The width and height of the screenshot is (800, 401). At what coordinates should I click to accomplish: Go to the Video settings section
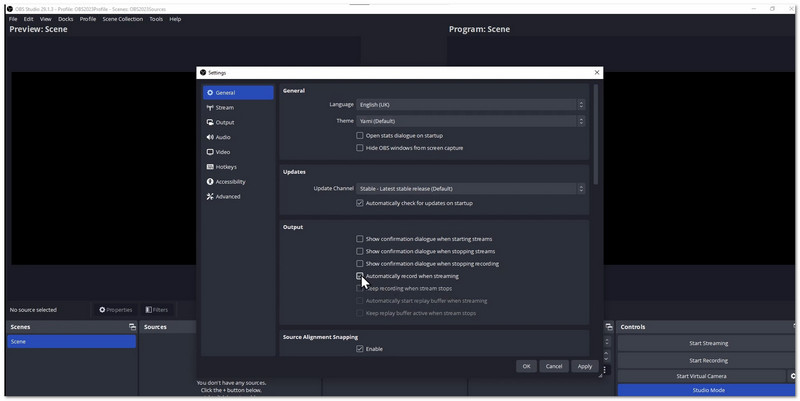[223, 152]
